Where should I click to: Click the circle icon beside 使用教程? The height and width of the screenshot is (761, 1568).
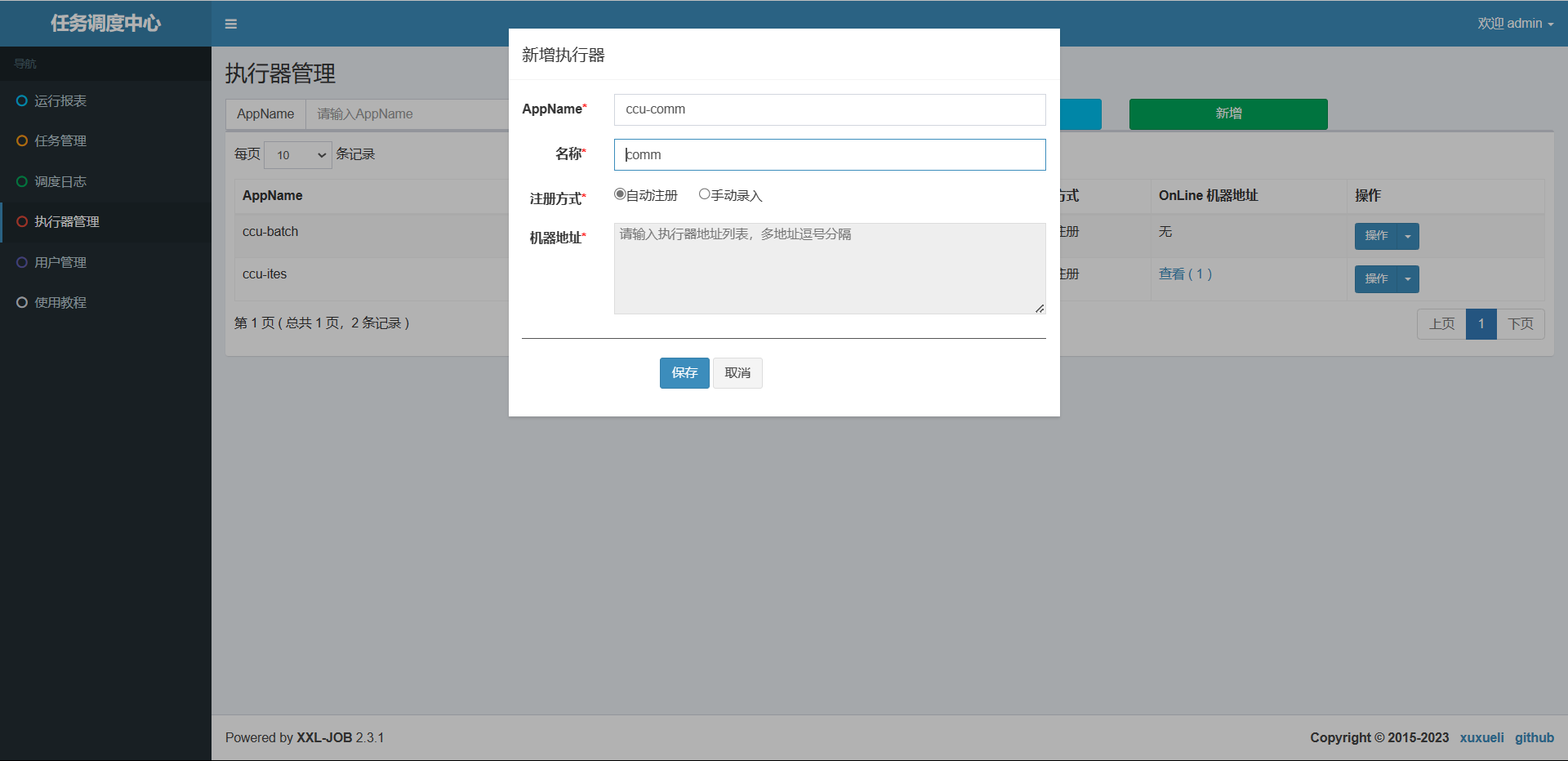22,302
